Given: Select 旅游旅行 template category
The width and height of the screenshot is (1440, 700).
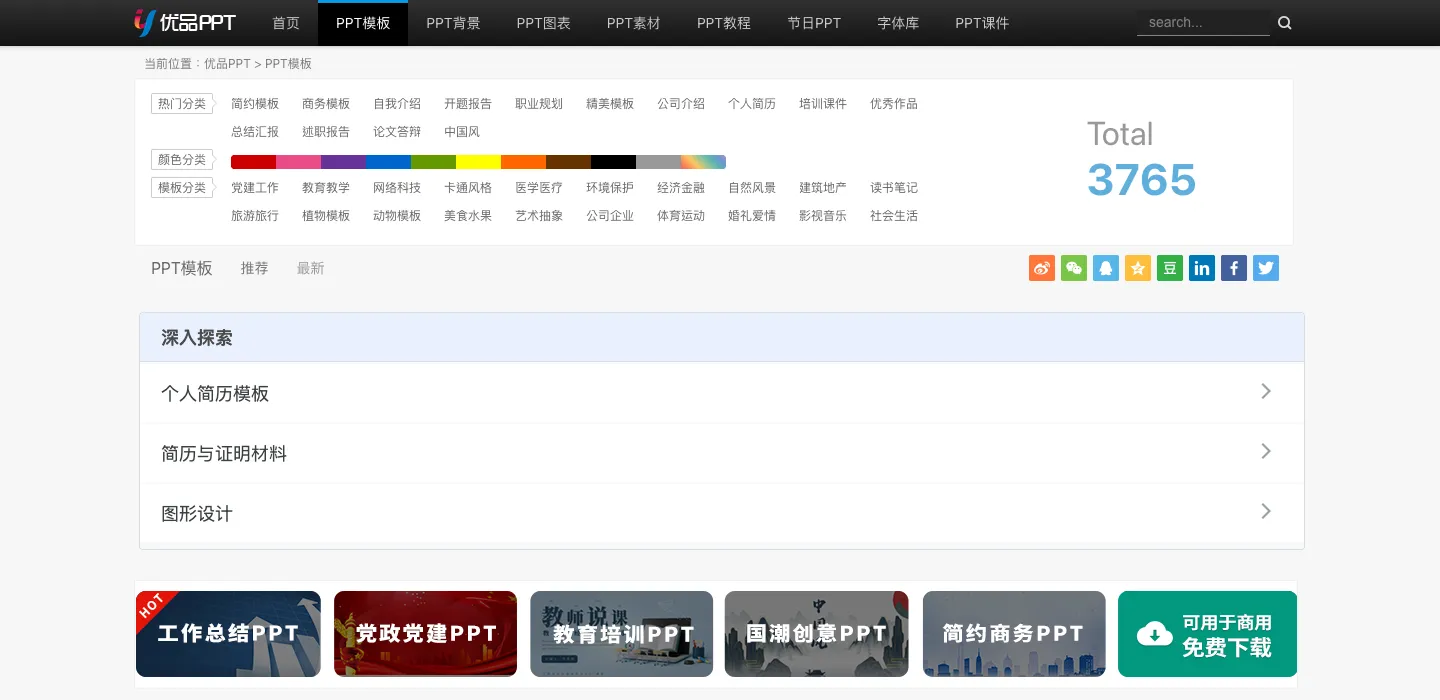Looking at the screenshot, I should [x=255, y=216].
